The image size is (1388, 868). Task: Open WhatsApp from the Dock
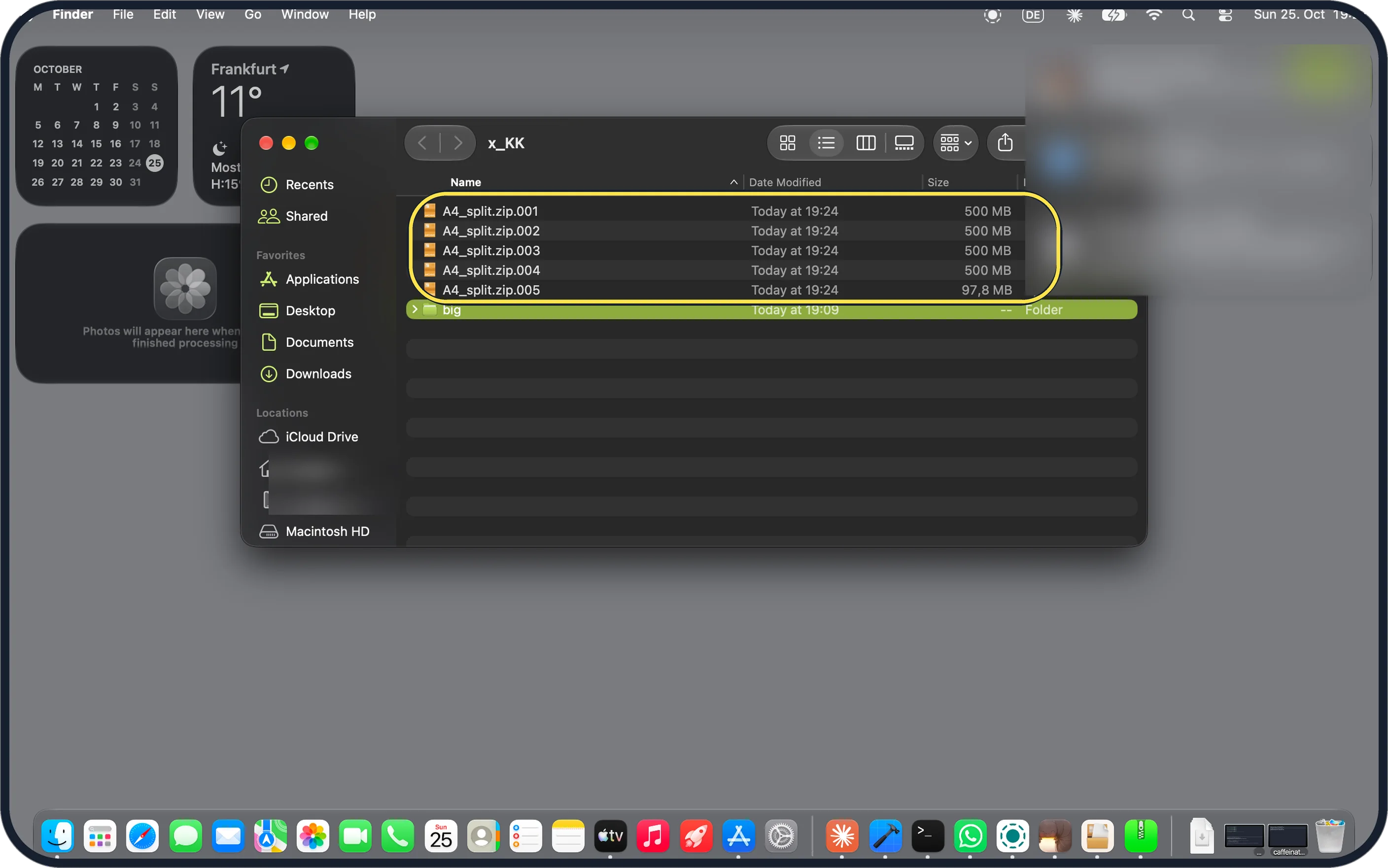click(970, 836)
